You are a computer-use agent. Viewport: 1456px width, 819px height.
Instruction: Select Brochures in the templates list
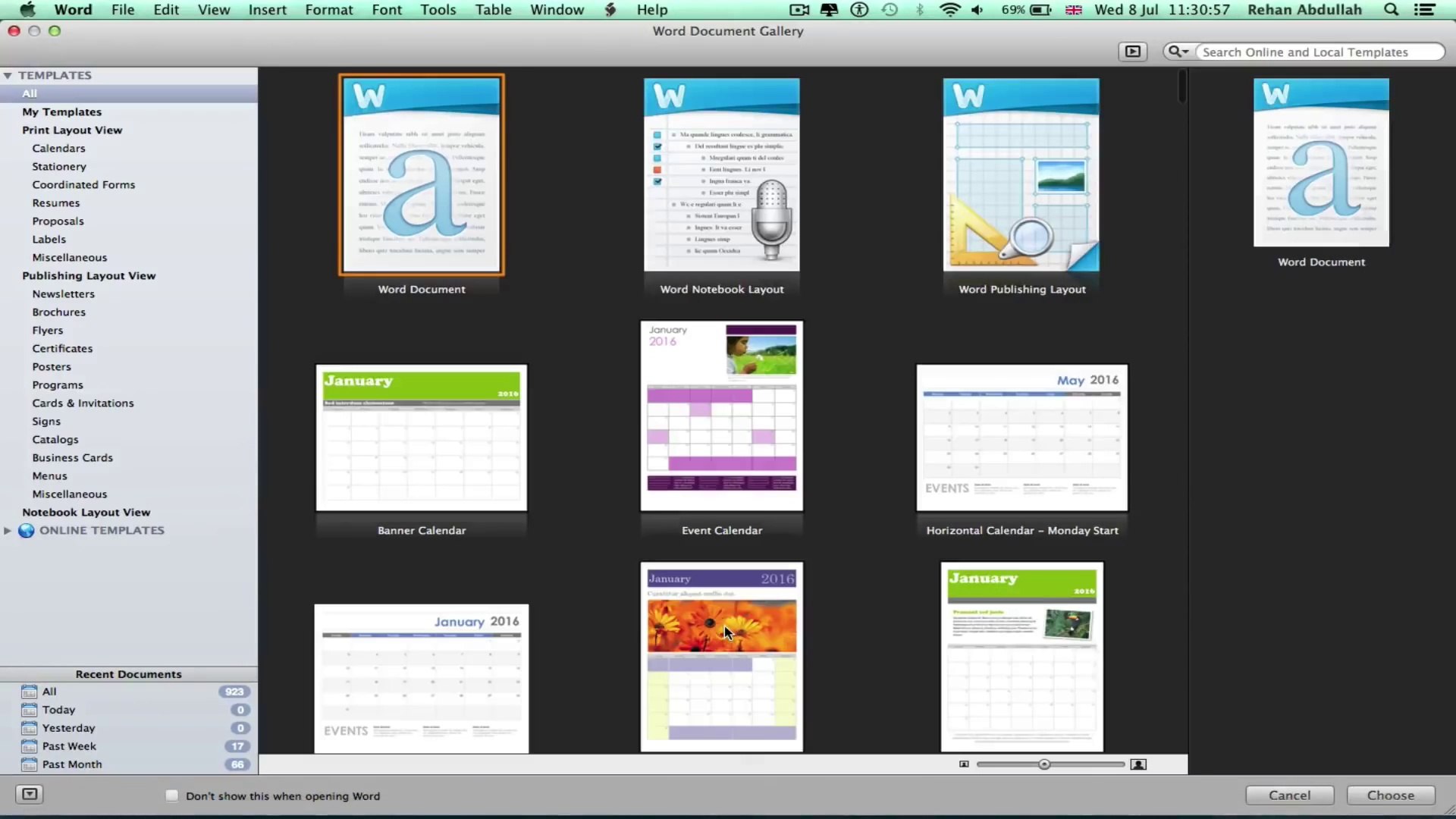click(x=59, y=312)
